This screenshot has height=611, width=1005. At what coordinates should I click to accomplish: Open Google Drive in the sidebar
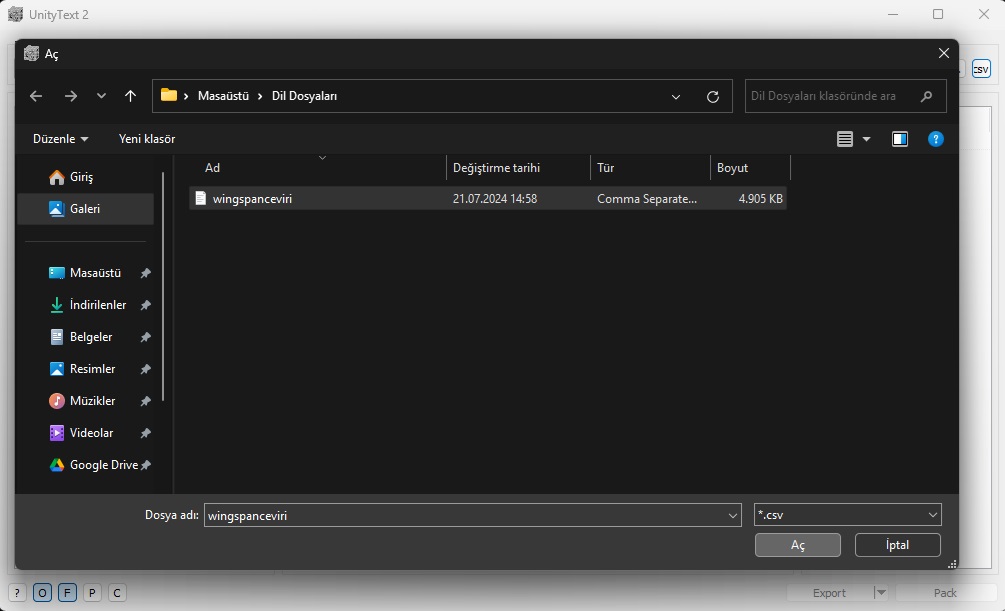[x=85, y=465]
